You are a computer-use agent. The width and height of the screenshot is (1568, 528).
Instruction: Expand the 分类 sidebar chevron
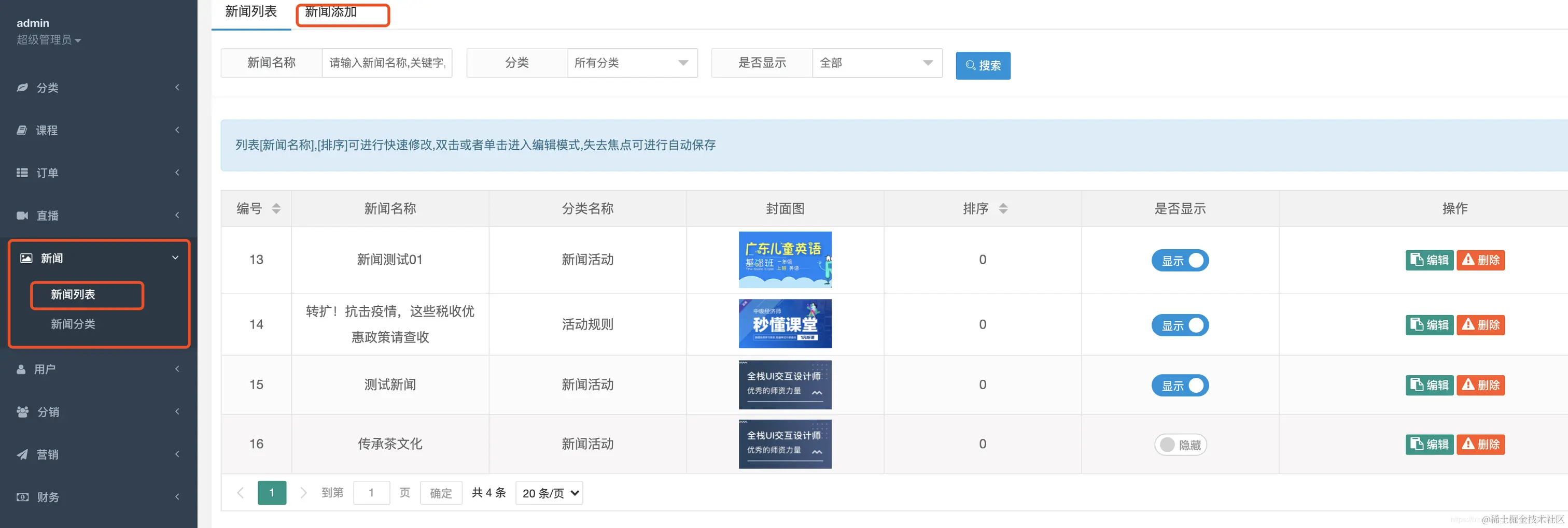tap(177, 88)
